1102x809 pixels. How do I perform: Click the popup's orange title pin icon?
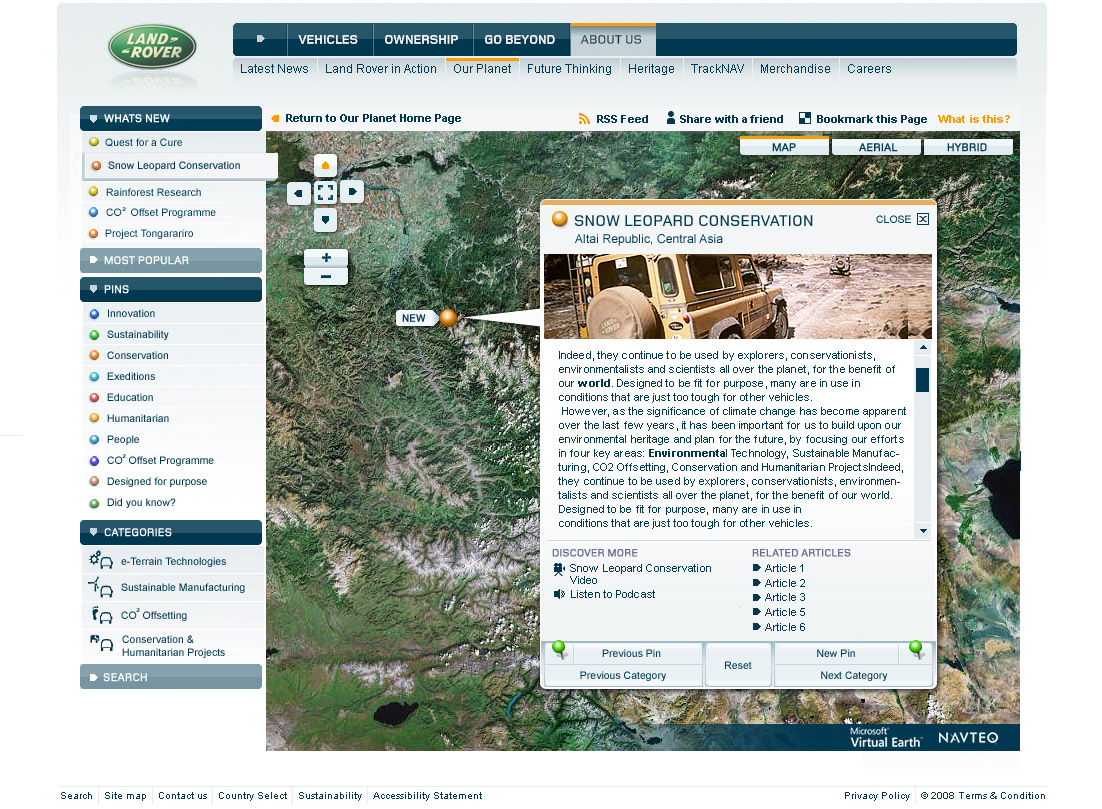click(559, 219)
